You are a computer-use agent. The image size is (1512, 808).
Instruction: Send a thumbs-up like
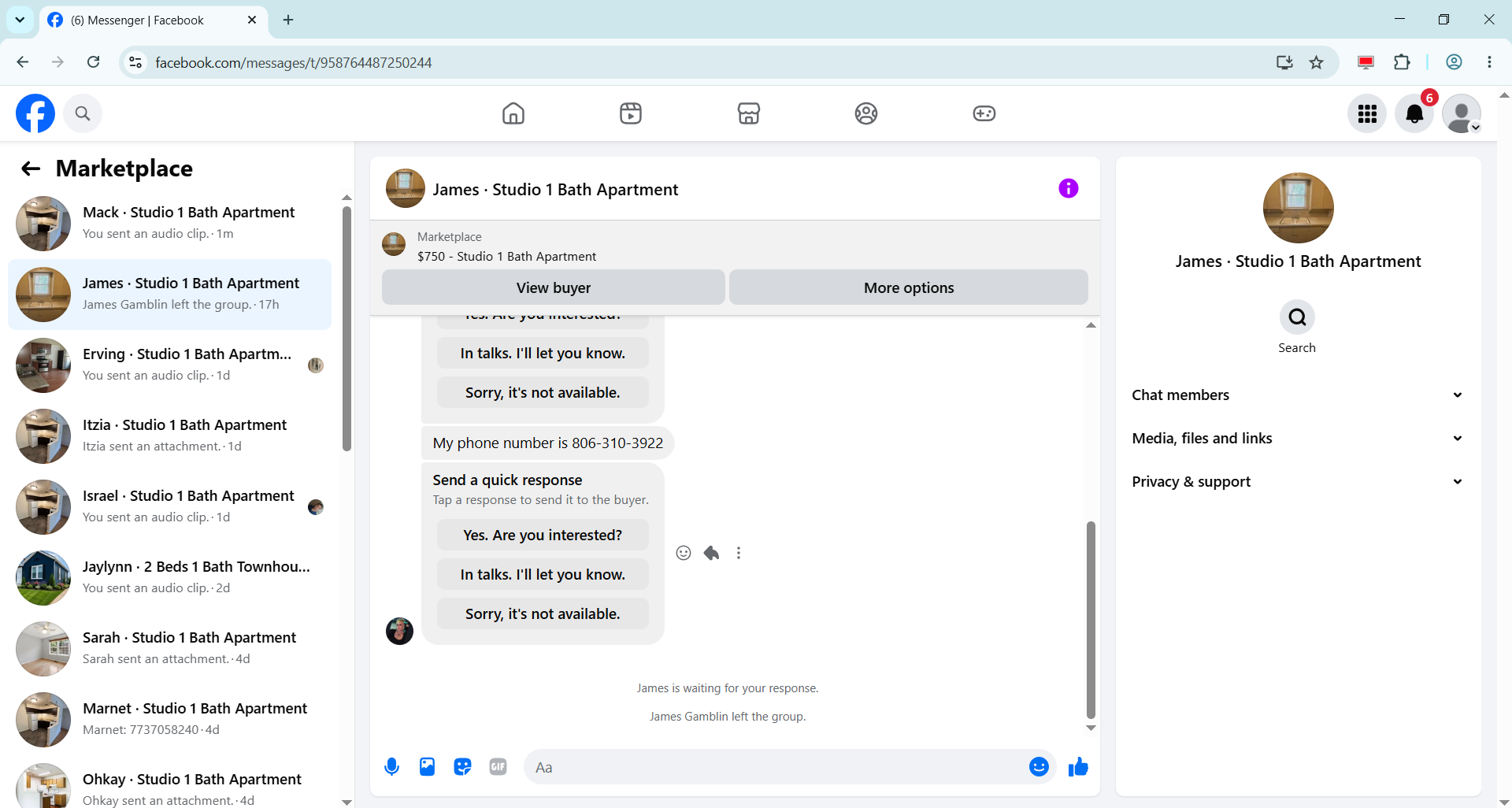(1078, 767)
